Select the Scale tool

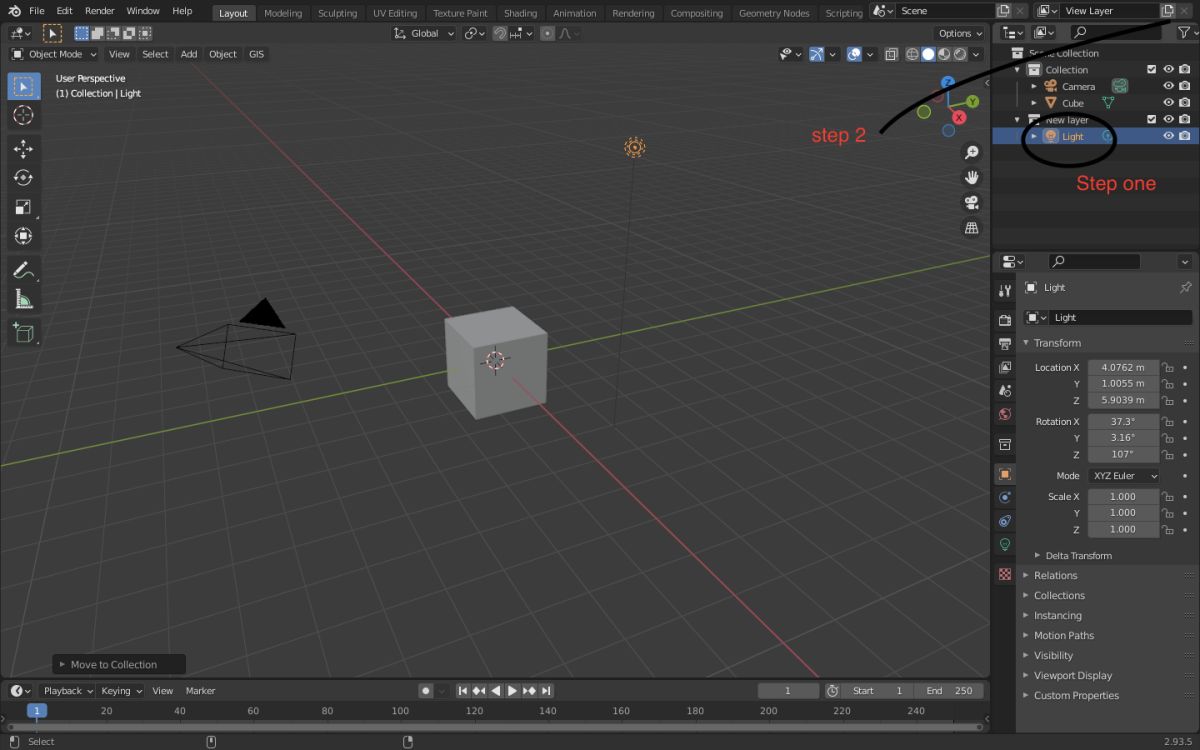(23, 207)
